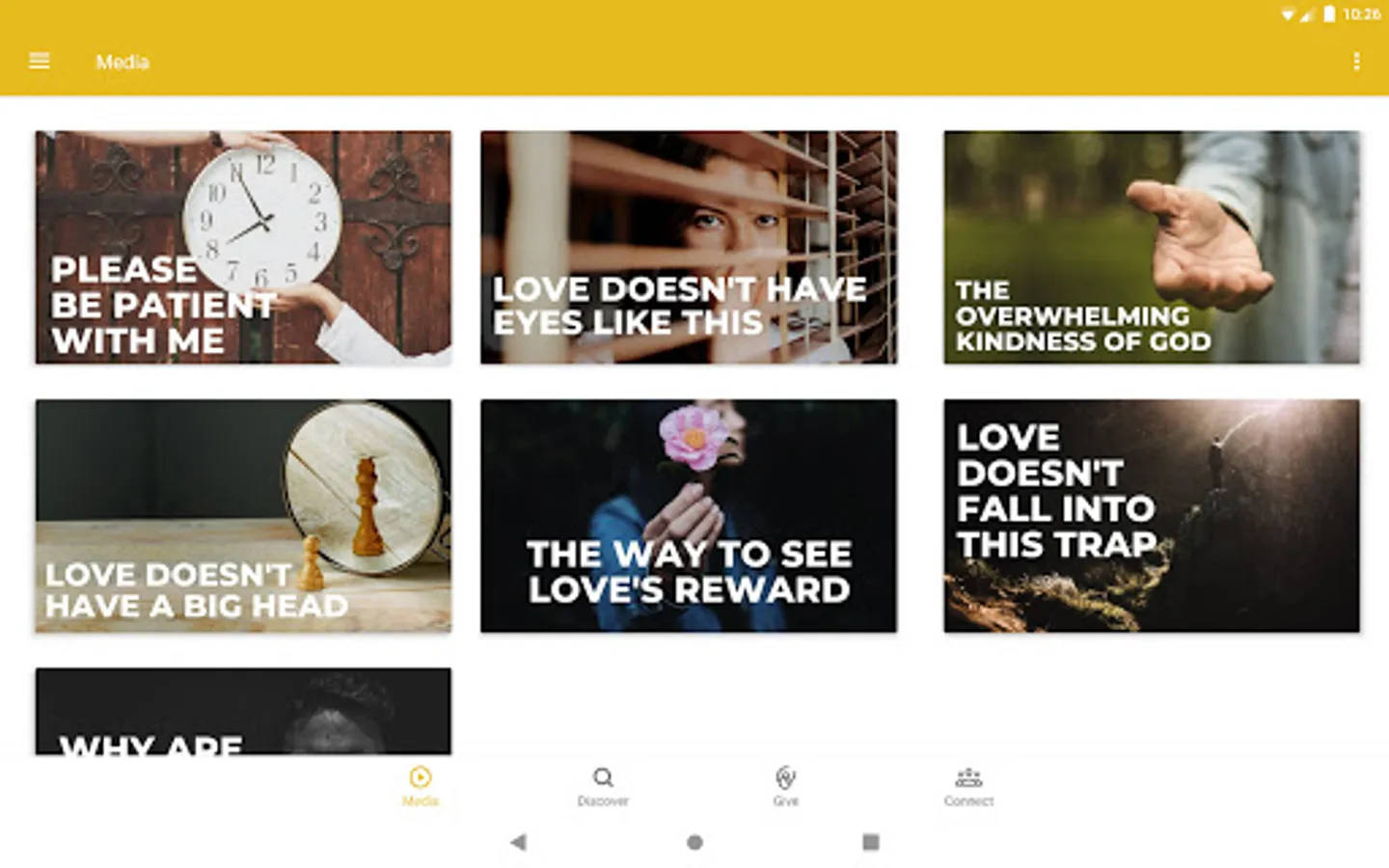Open the partially visible 'Why Are' card
This screenshot has height=868, width=1389.
pos(243,711)
